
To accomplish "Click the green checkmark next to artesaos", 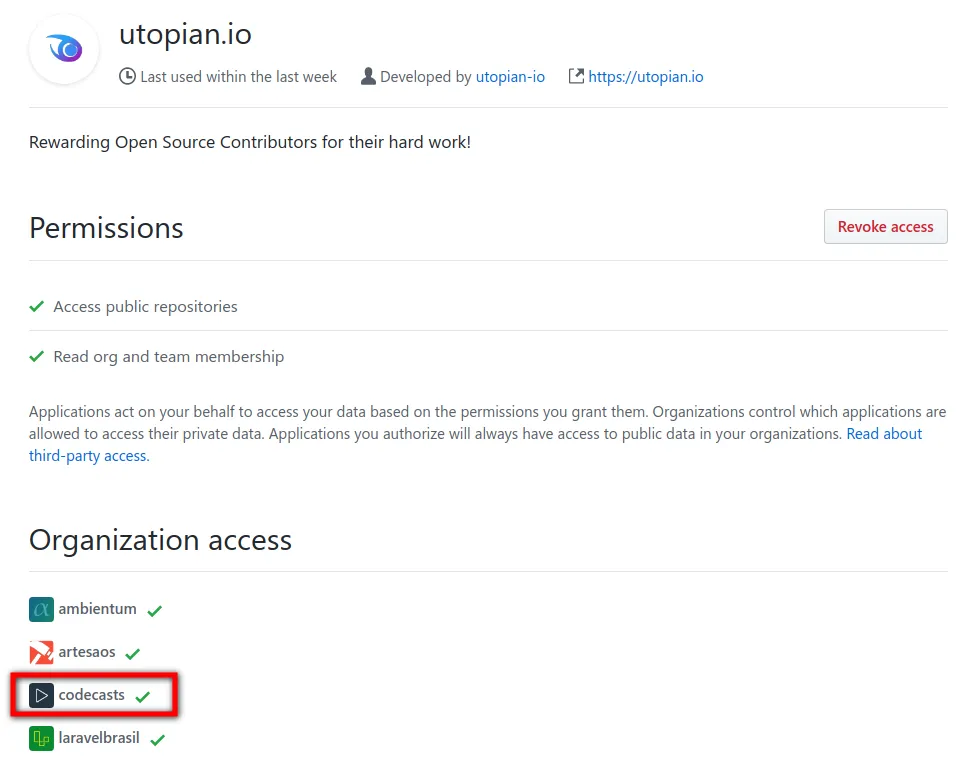I will pos(133,654).
